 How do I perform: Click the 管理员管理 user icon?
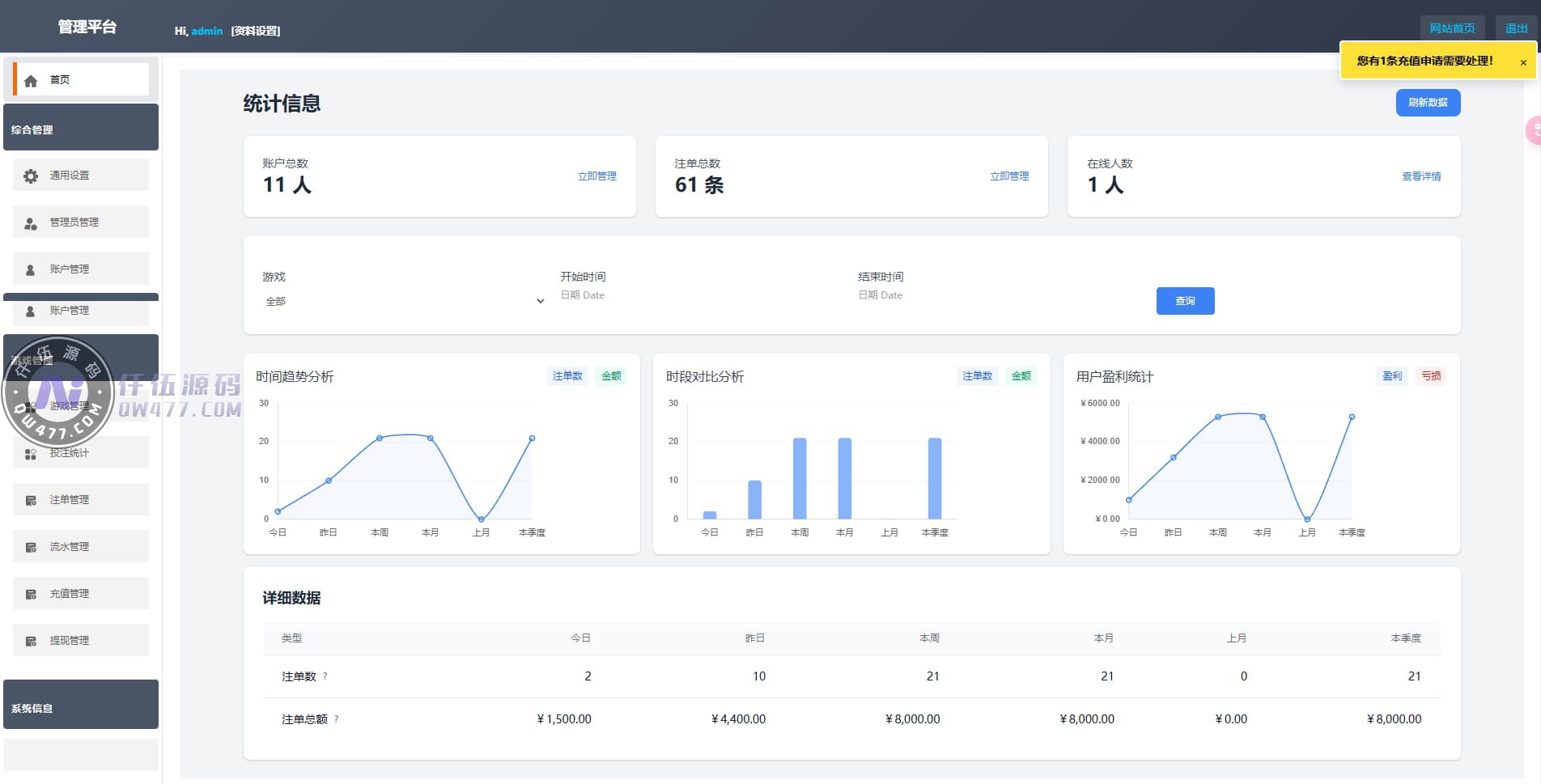click(31, 223)
